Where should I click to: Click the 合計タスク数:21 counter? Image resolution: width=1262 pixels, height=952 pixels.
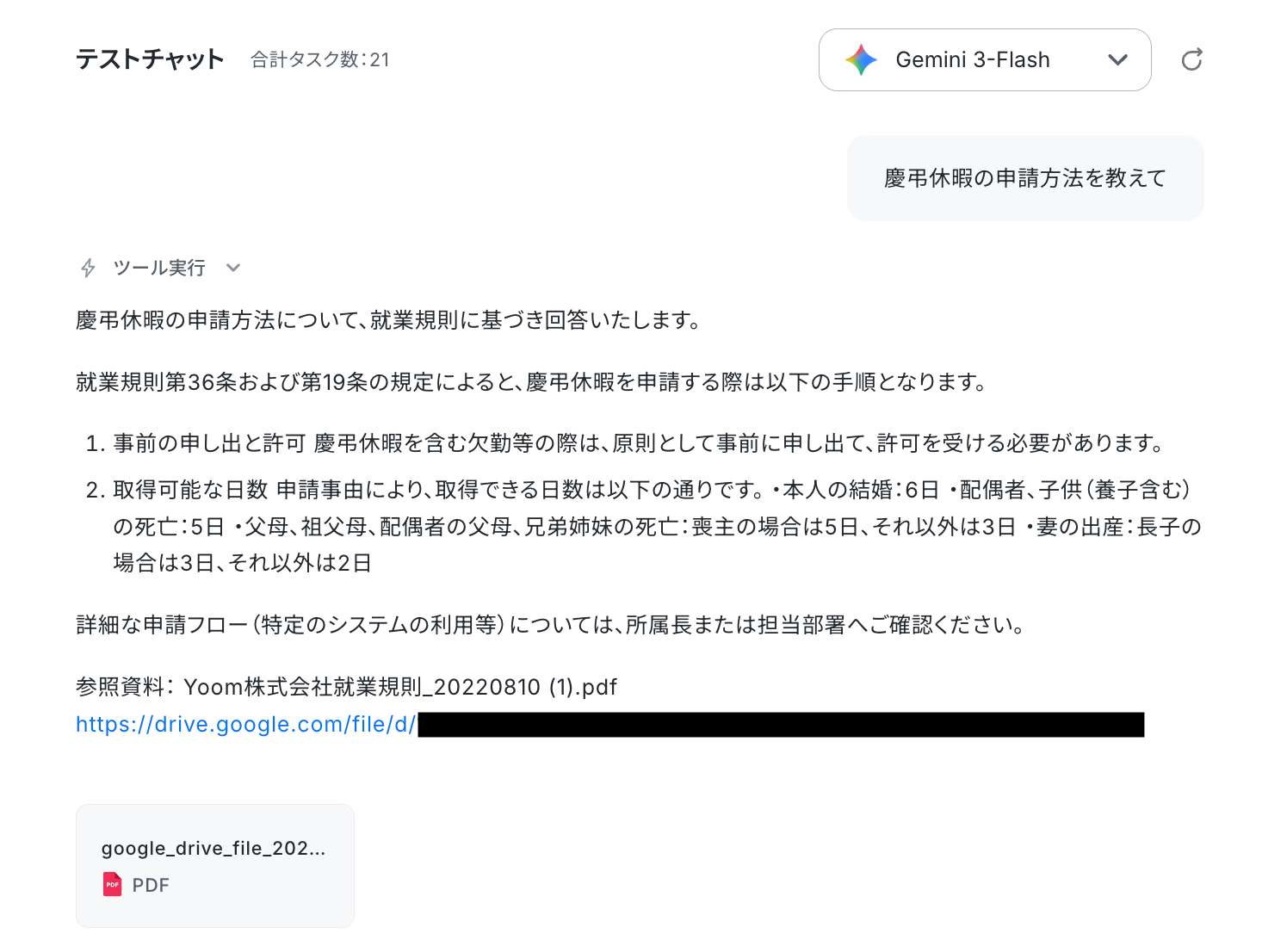pyautogui.click(x=320, y=59)
